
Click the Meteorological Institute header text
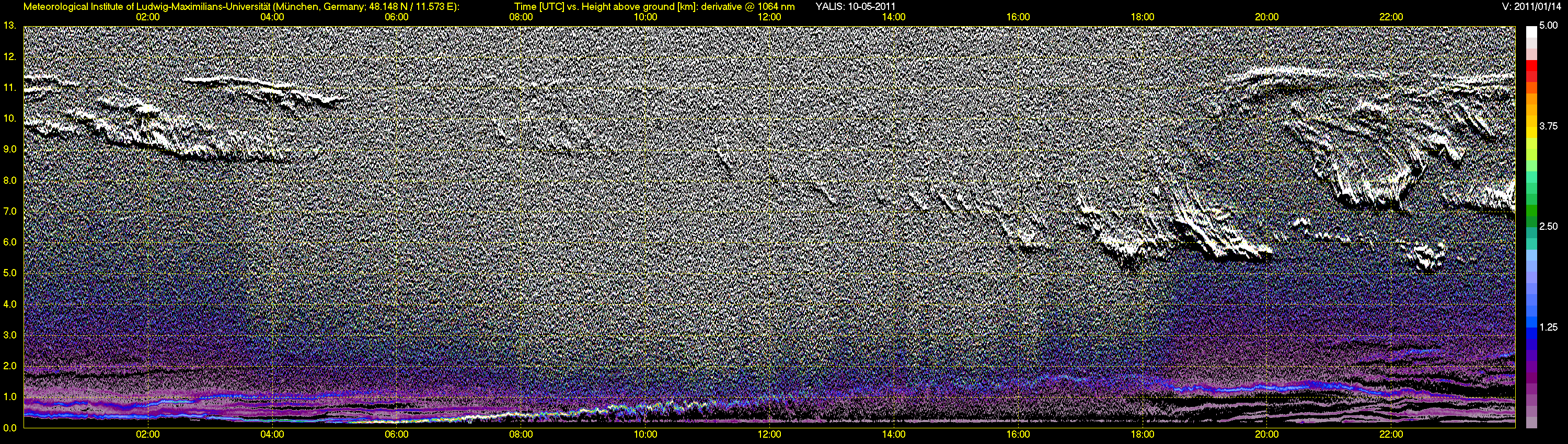pyautogui.click(x=241, y=7)
